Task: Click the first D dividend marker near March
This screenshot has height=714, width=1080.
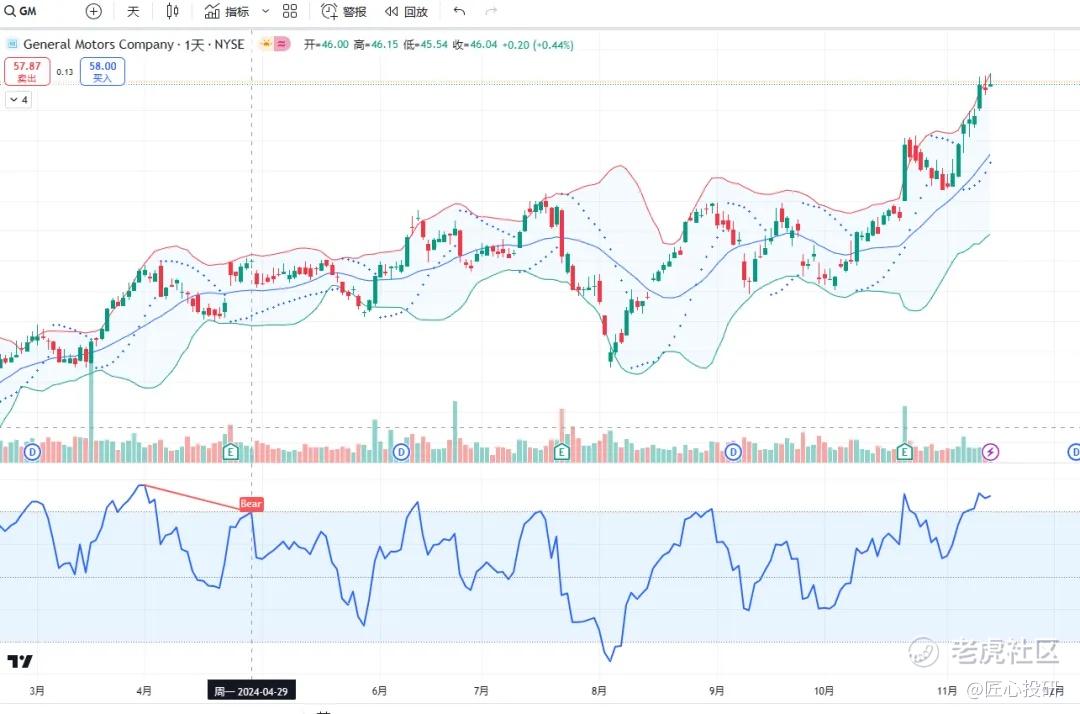Action: point(32,452)
